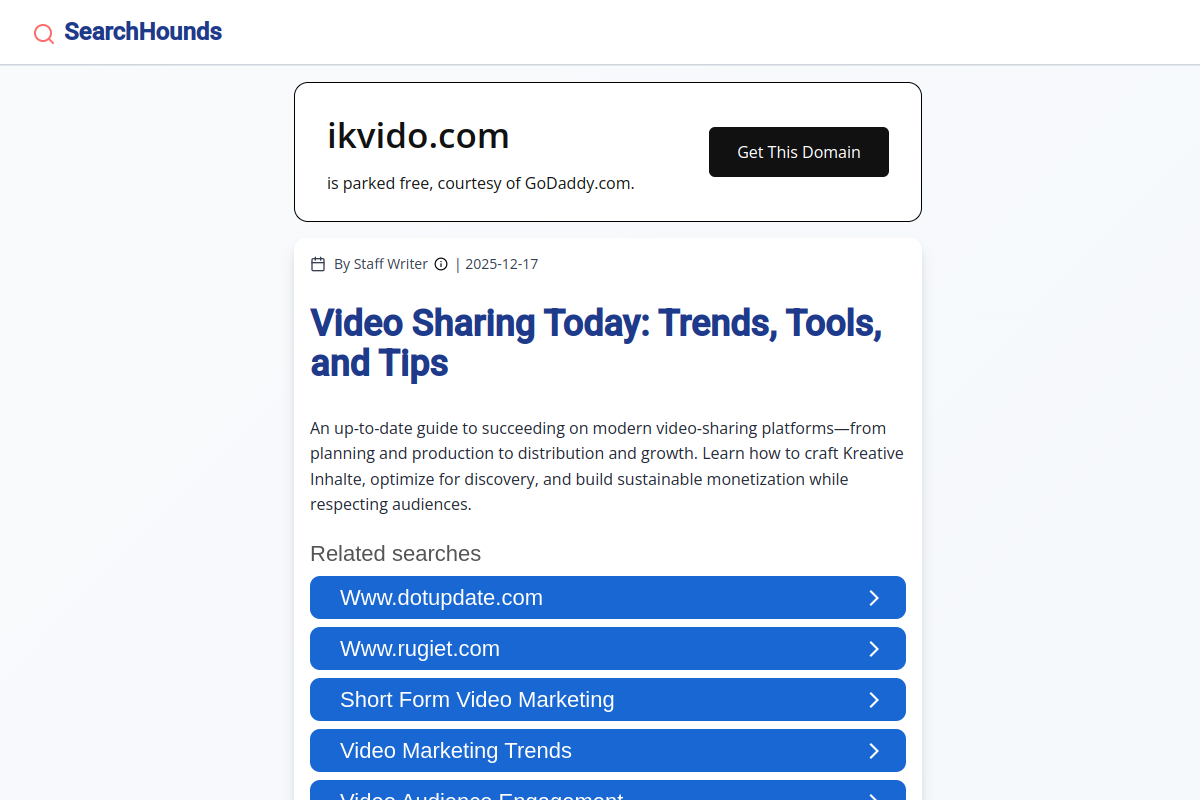
Task: Click the date 2025-12-17
Action: pyautogui.click(x=502, y=264)
